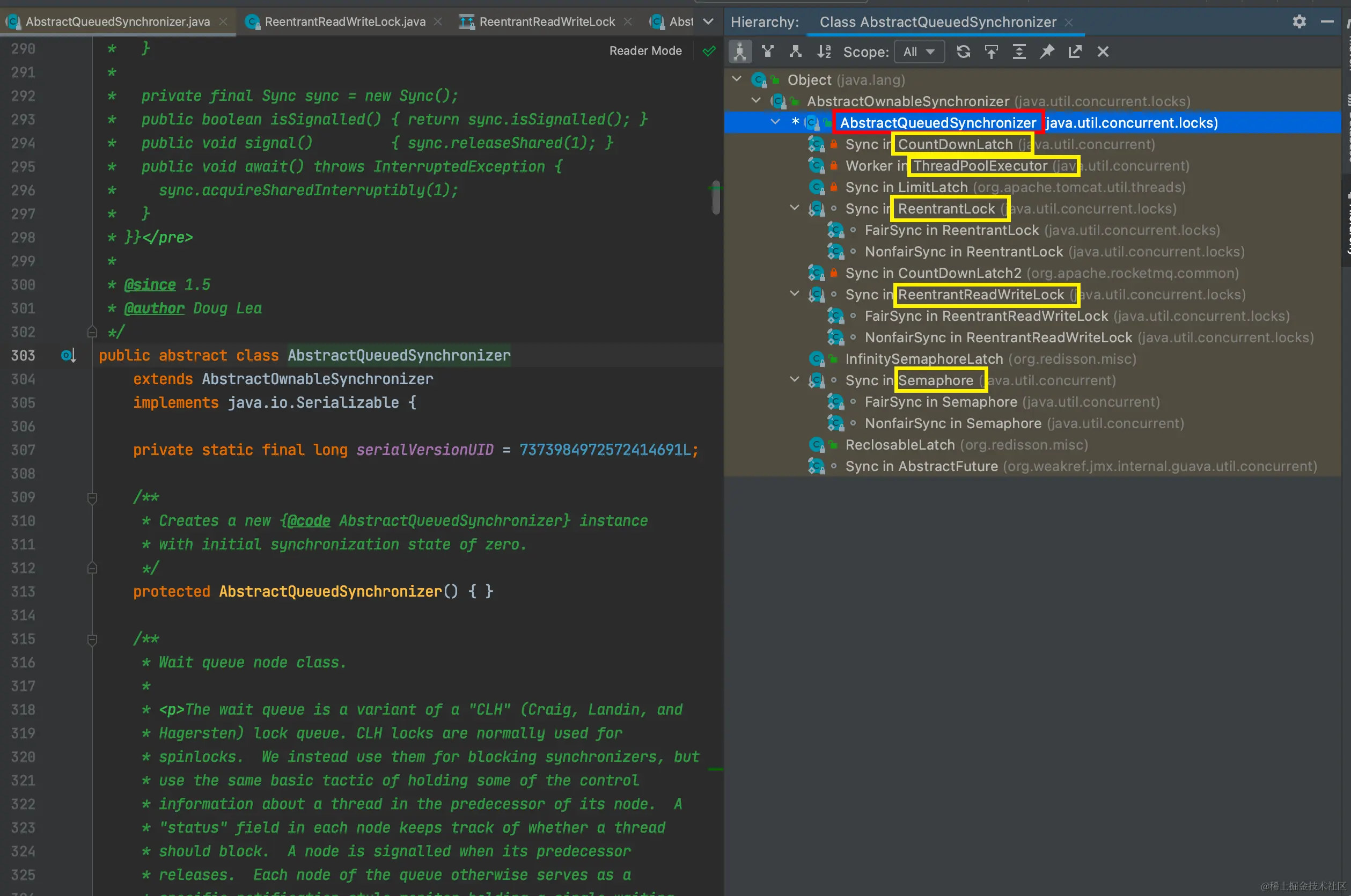Image resolution: width=1351 pixels, height=896 pixels.
Task: Show supertypes hierarchy icon
Action: (x=767, y=52)
